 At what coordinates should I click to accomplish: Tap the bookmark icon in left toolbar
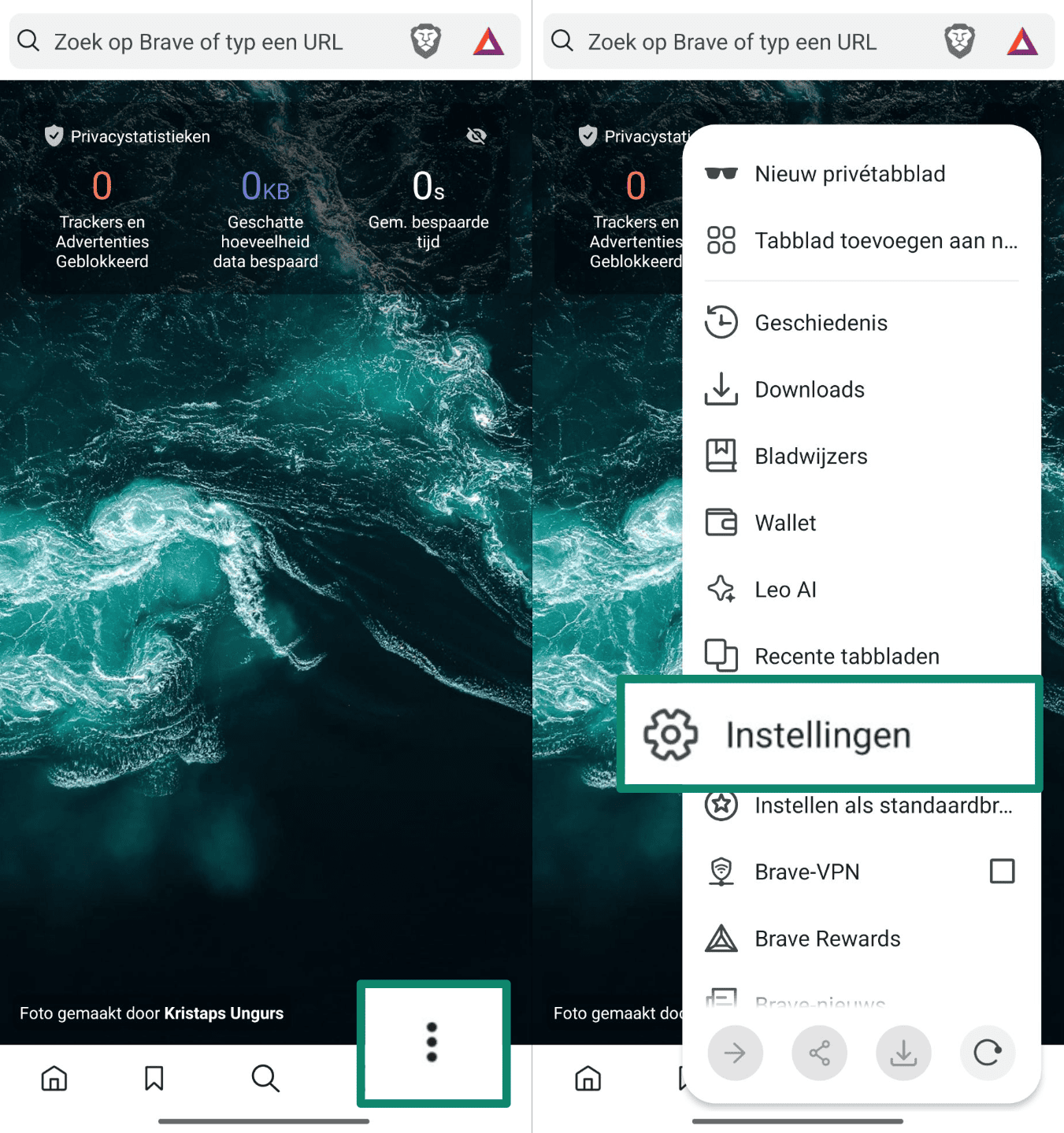[x=154, y=1078]
